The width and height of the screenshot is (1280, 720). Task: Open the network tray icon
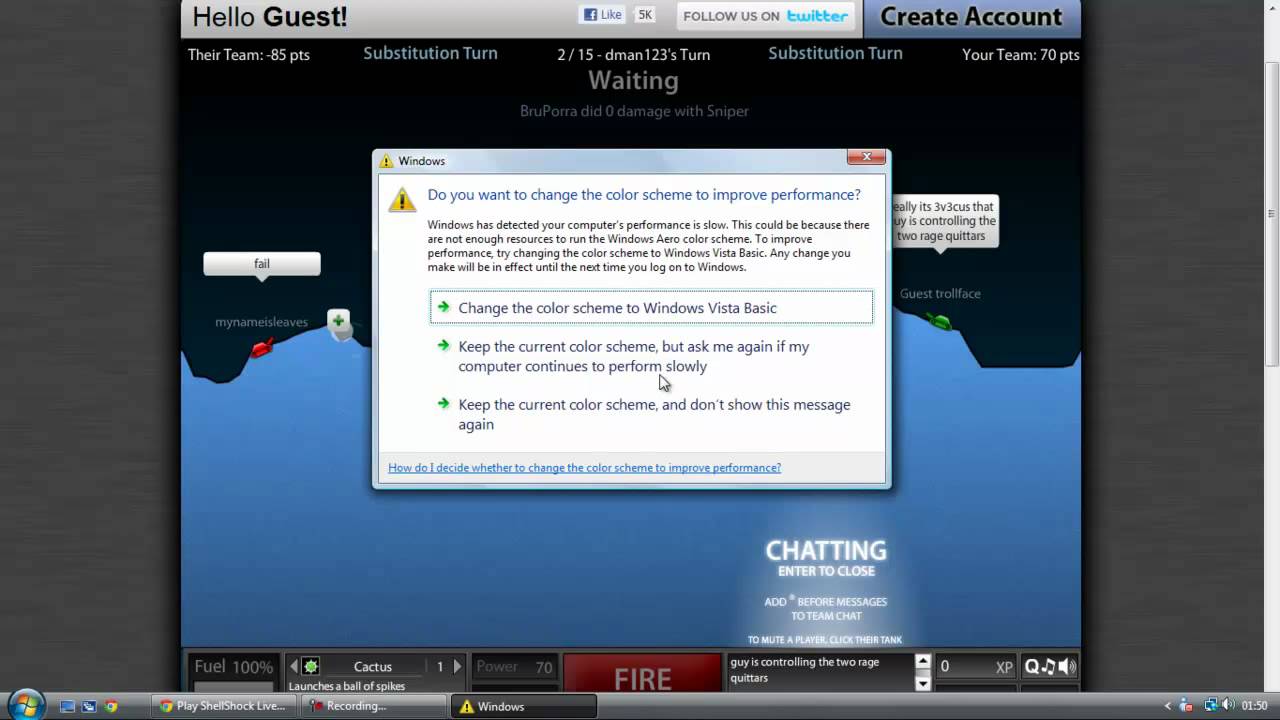(1211, 706)
